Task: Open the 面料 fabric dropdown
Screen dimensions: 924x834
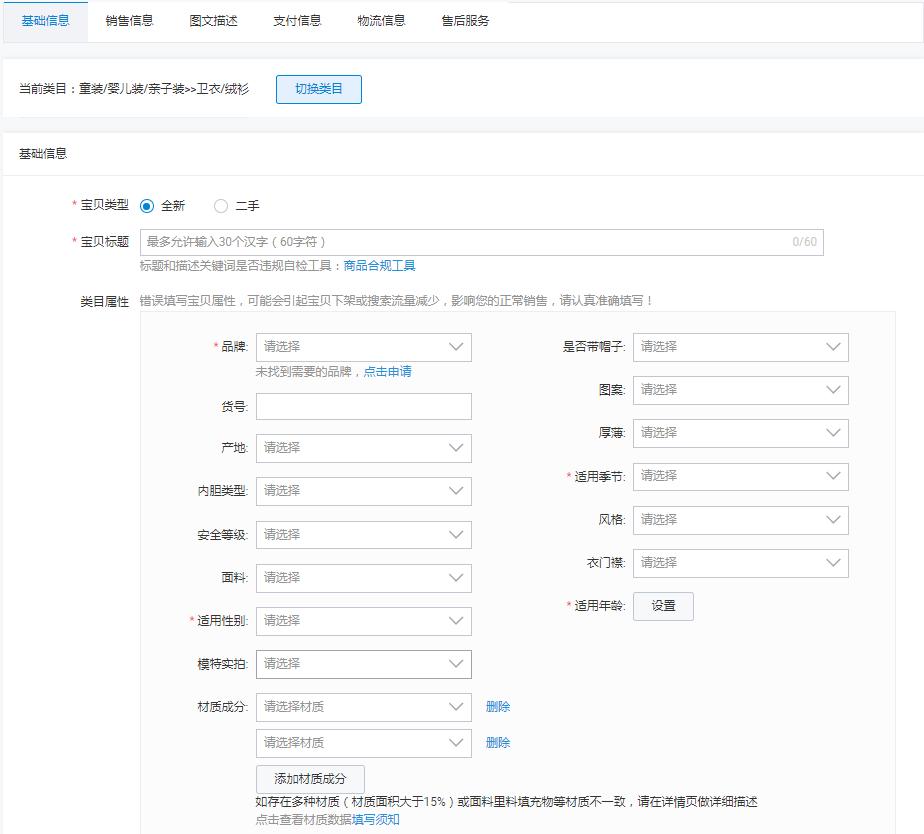Action: [364, 578]
